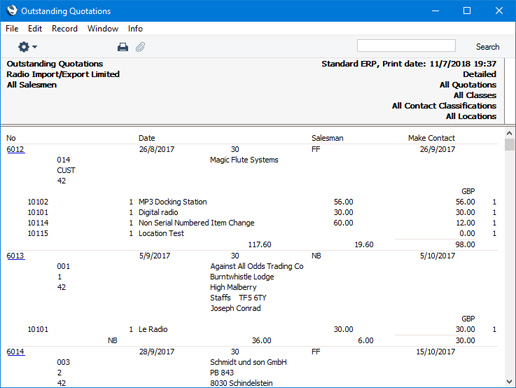
Task: Open attachments via the paperclip icon
Action: (140, 47)
